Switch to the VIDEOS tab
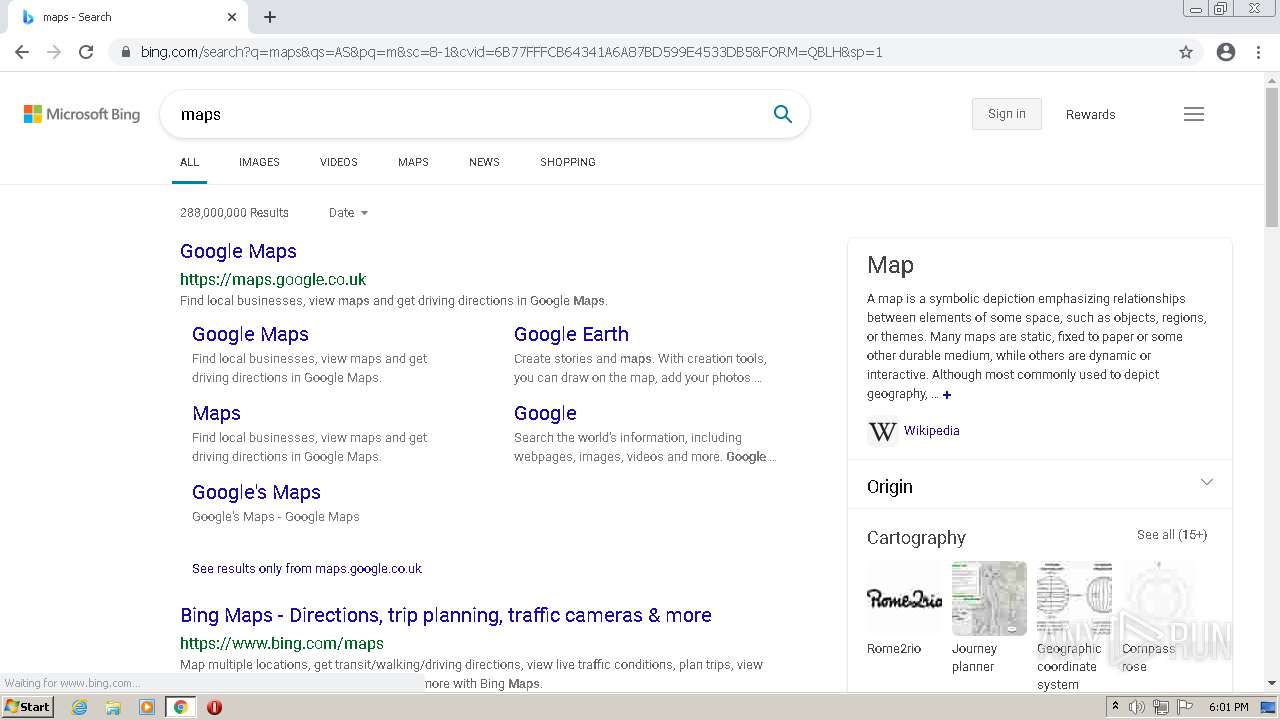 [x=339, y=162]
